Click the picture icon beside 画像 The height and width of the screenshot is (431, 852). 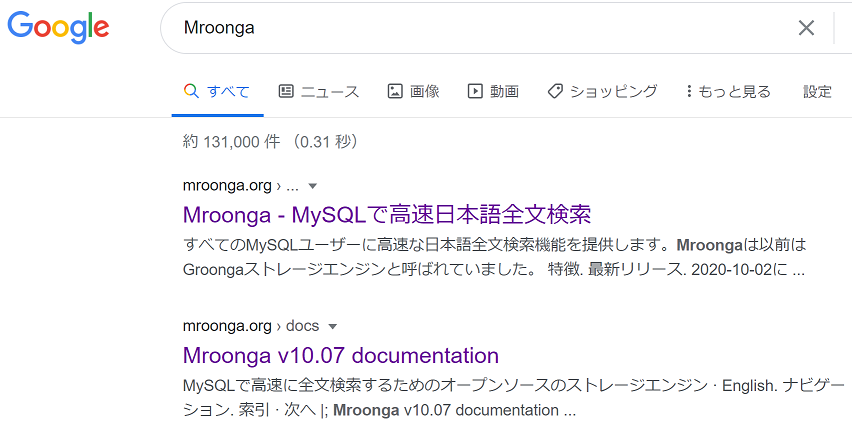pos(394,91)
